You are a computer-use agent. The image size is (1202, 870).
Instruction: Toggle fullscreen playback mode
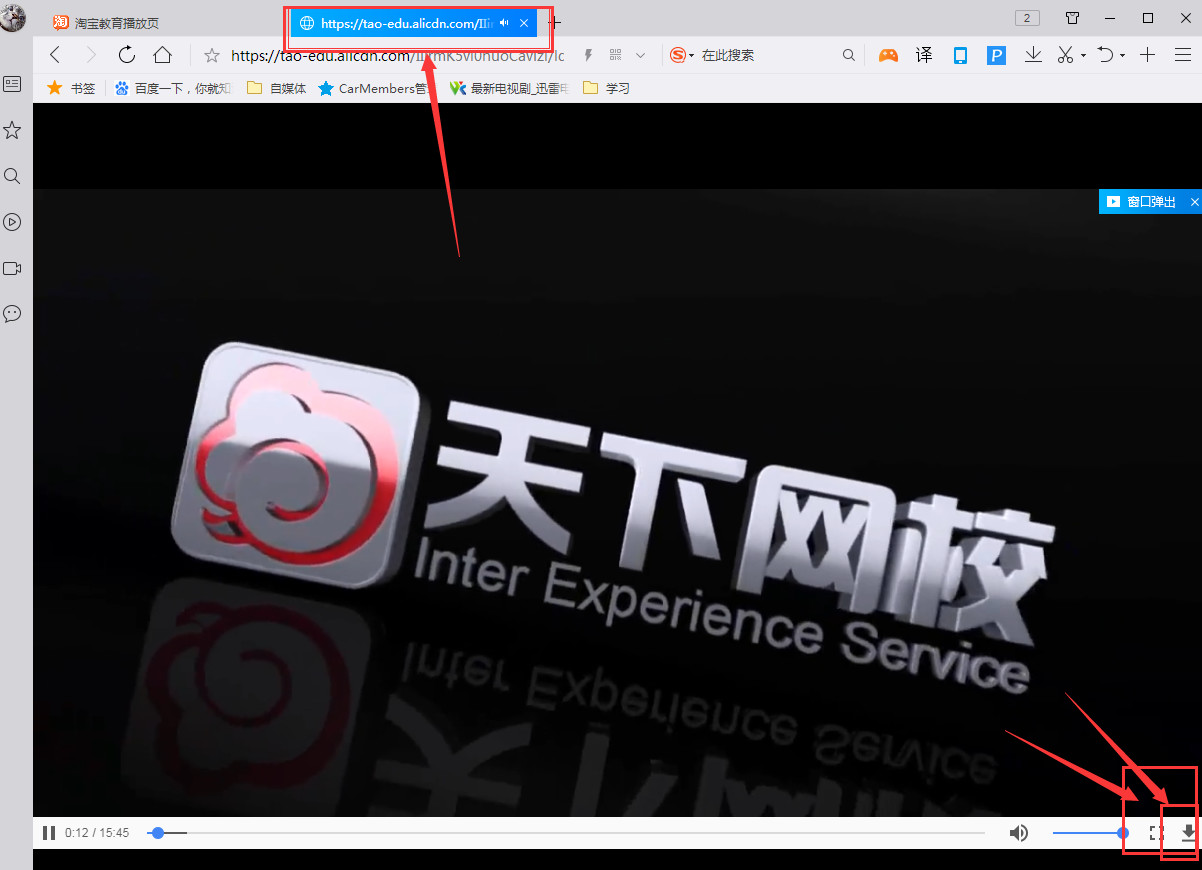tap(1157, 832)
